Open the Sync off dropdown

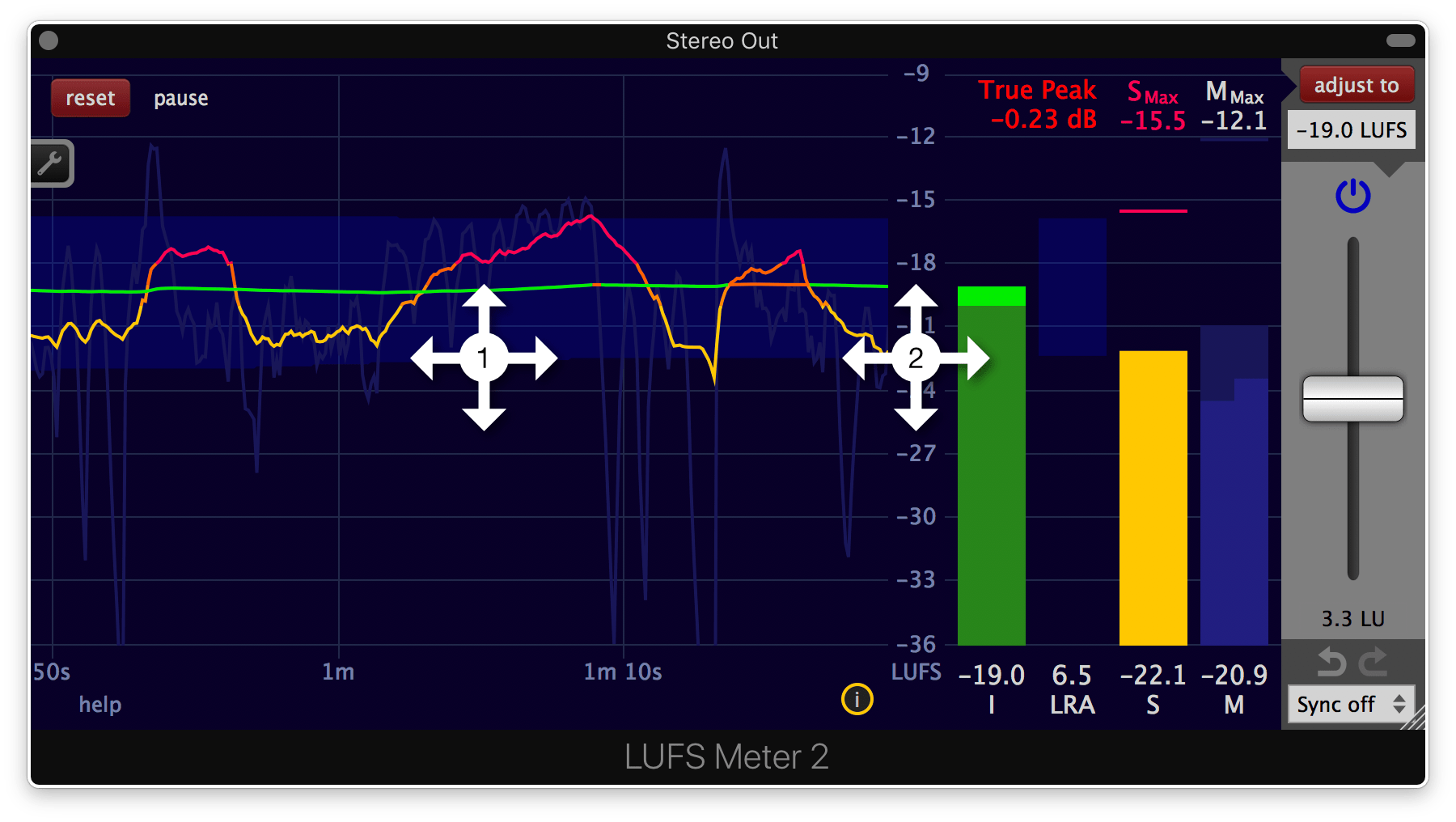1351,704
